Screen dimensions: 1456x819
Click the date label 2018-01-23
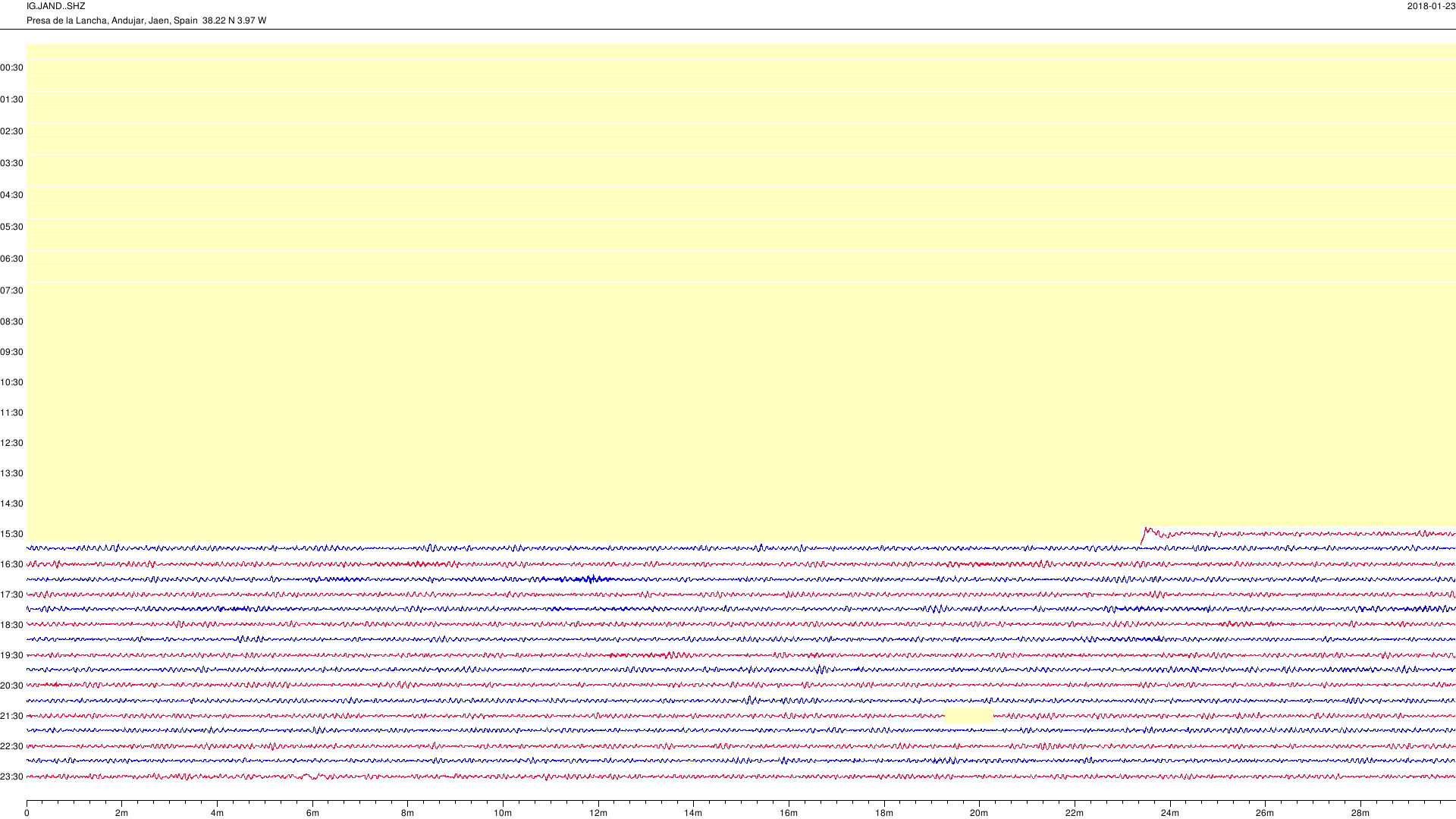[x=1431, y=6]
